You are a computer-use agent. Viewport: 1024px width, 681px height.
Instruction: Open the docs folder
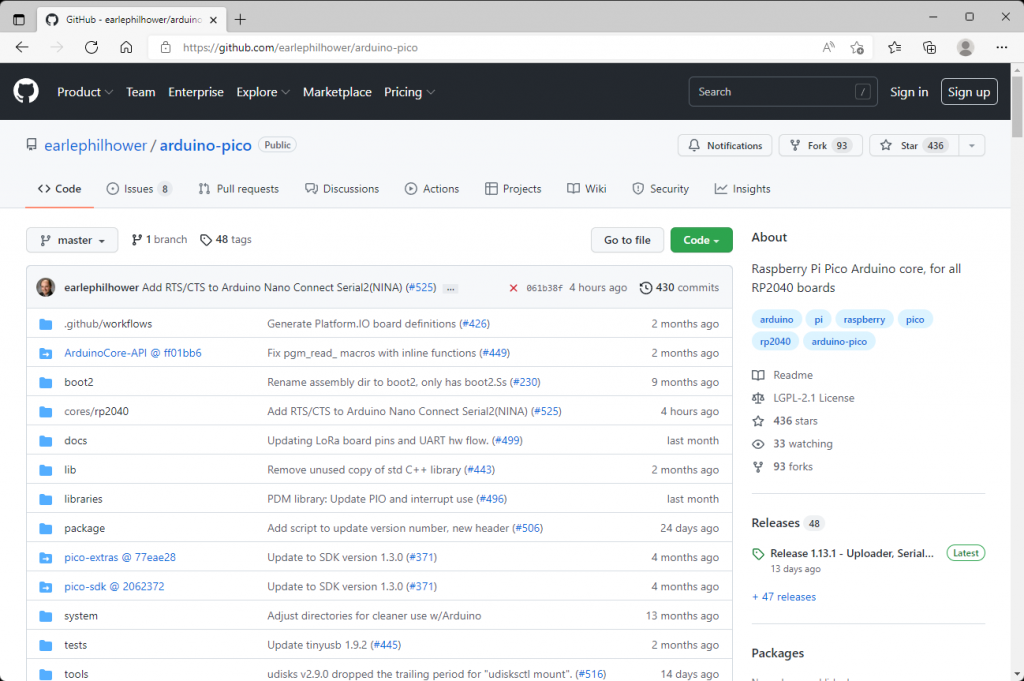click(x=75, y=441)
